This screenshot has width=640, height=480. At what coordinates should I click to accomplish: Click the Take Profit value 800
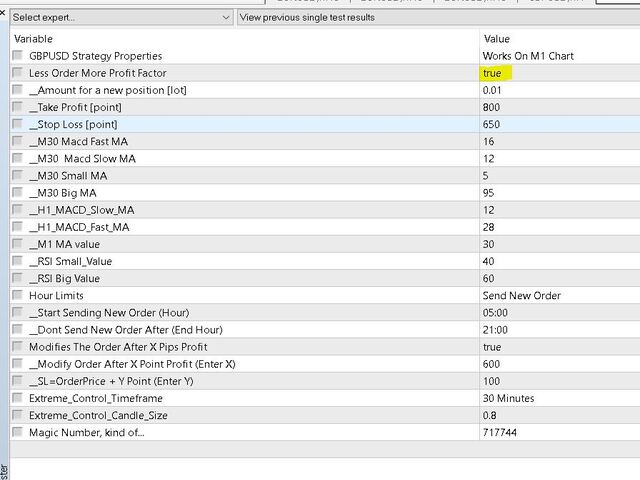491,107
